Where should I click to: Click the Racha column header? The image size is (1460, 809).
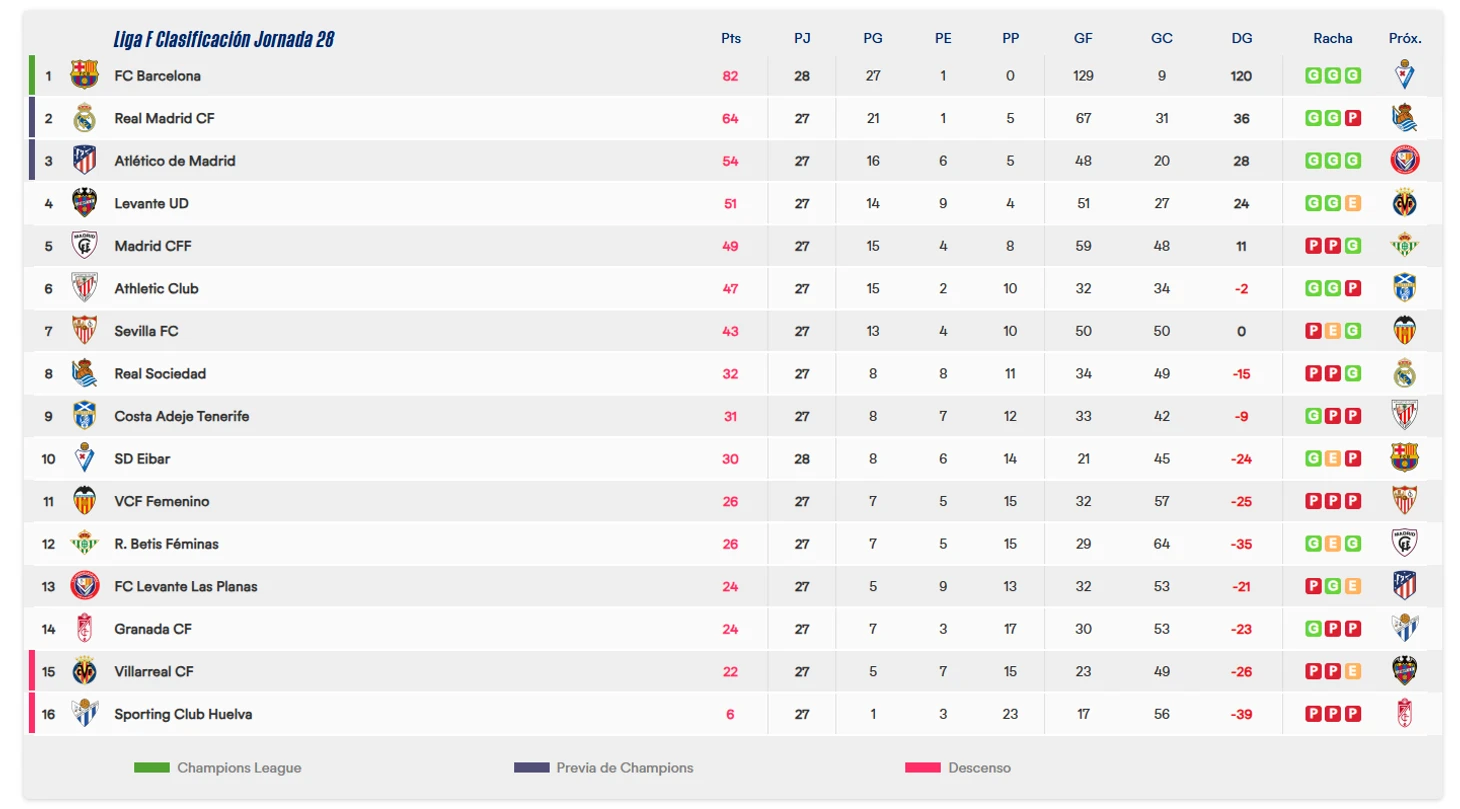tap(1333, 38)
